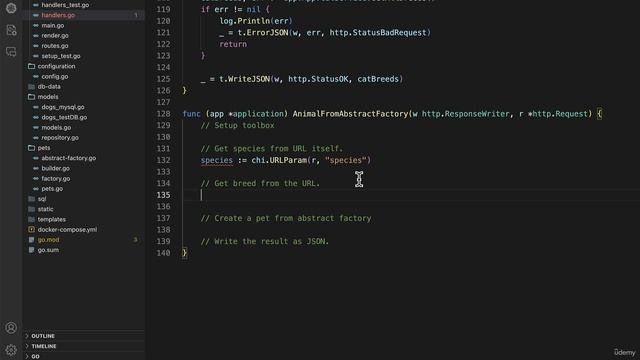Click the docker-compose.yml file icon

pyautogui.click(x=31, y=229)
